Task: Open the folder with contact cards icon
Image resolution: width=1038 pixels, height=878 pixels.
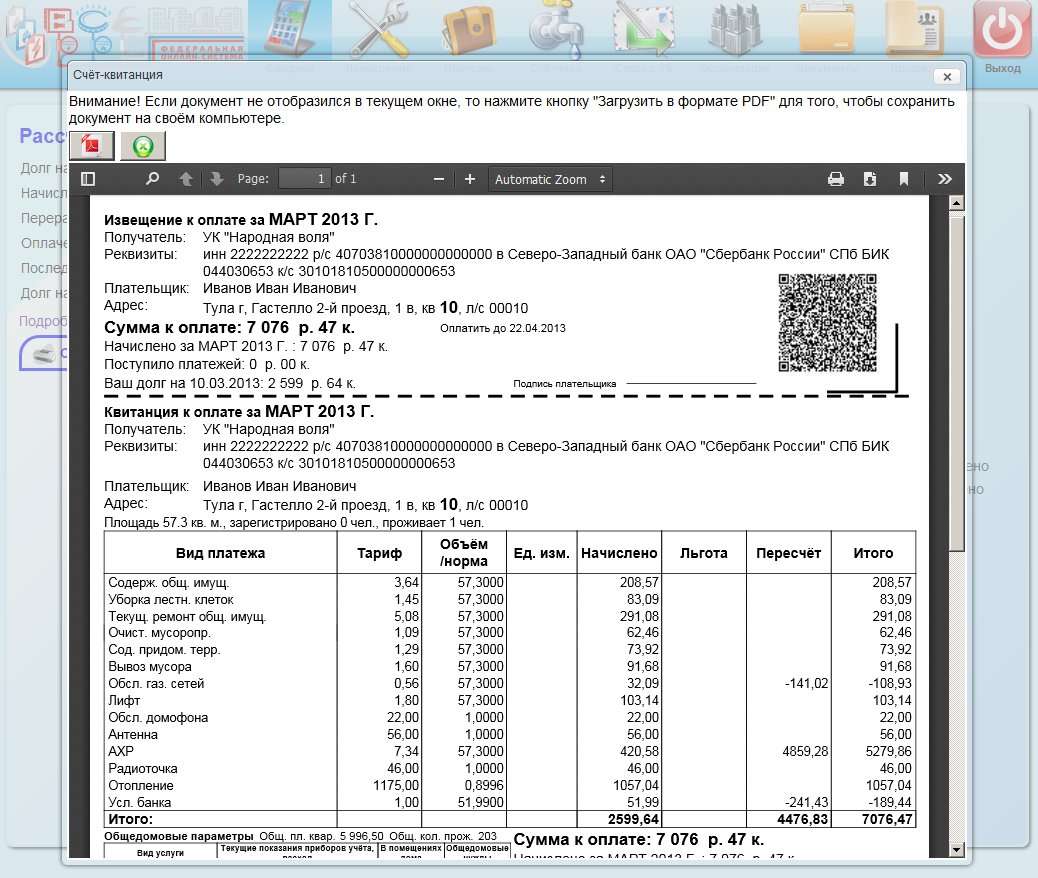Action: [916, 29]
